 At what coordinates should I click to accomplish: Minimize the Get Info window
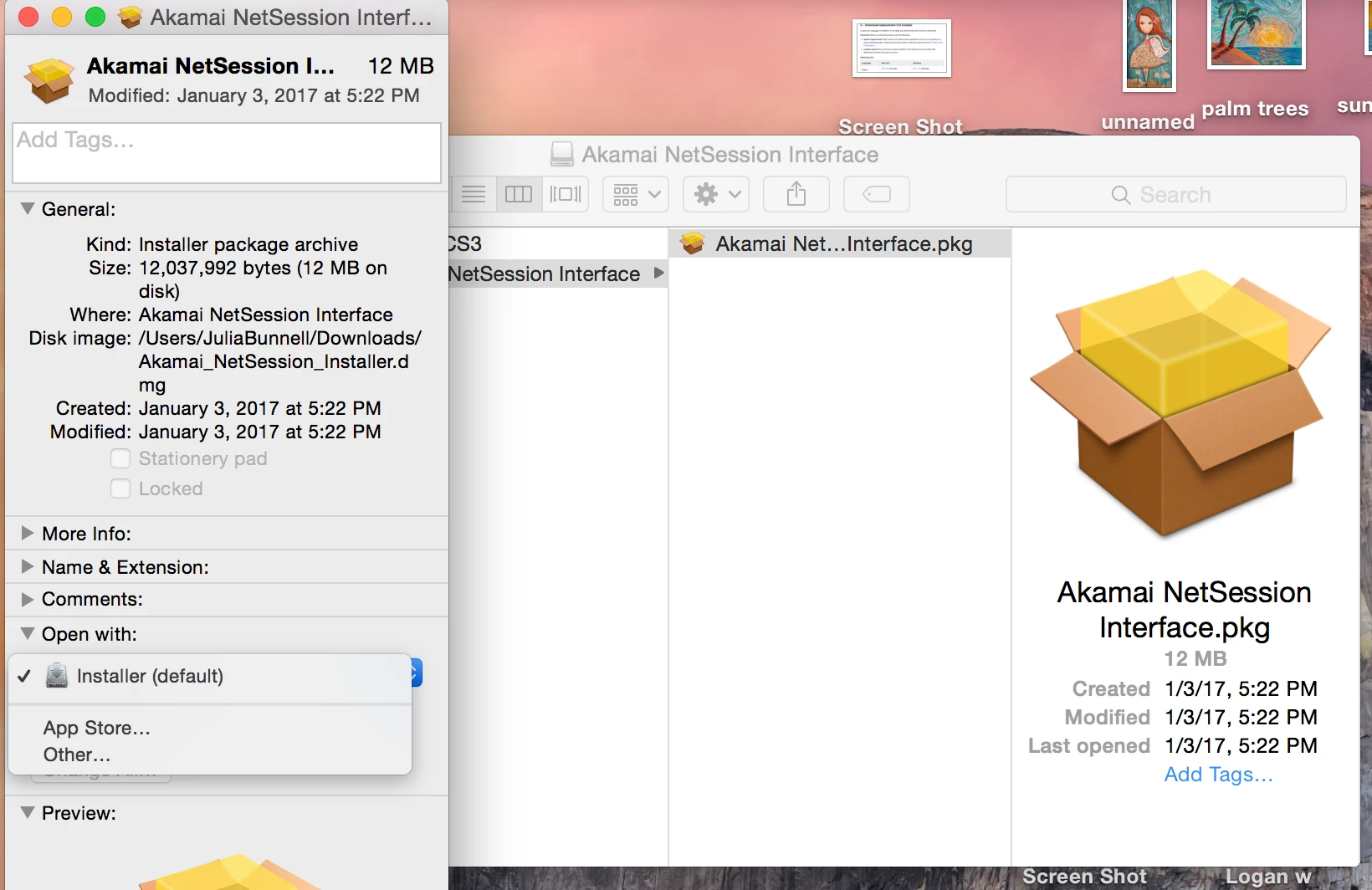62,17
